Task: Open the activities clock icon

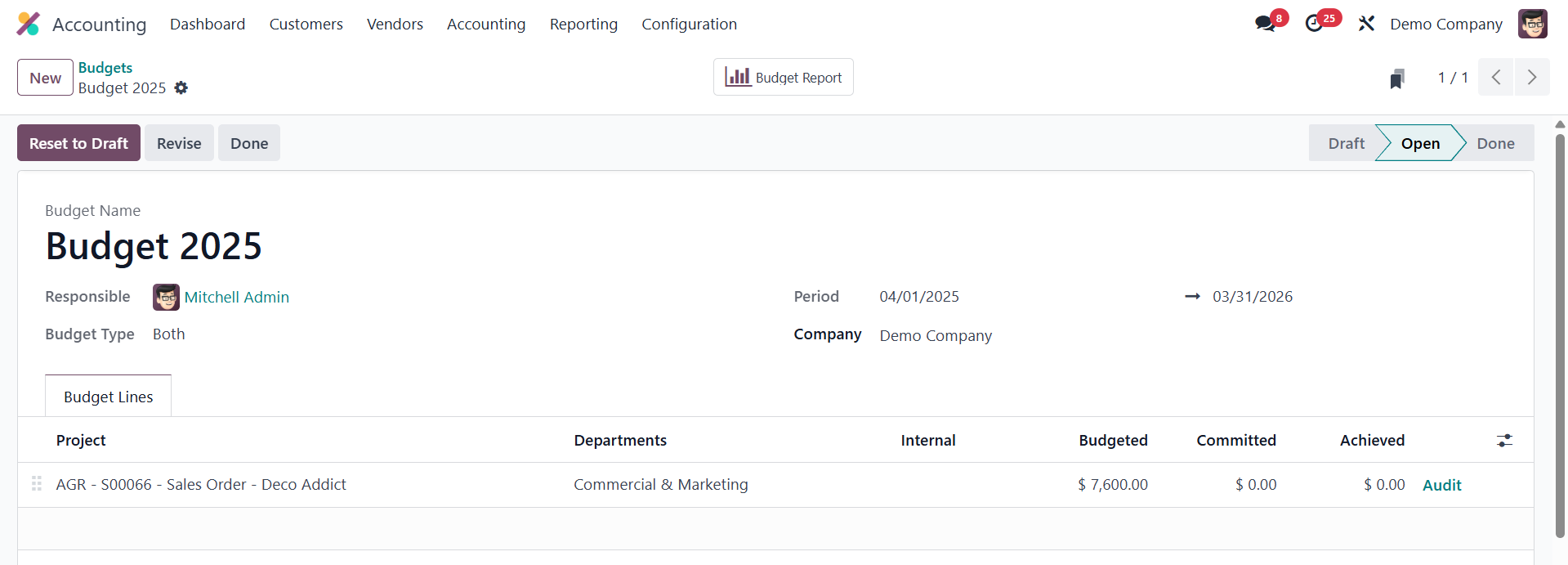Action: point(1314,24)
